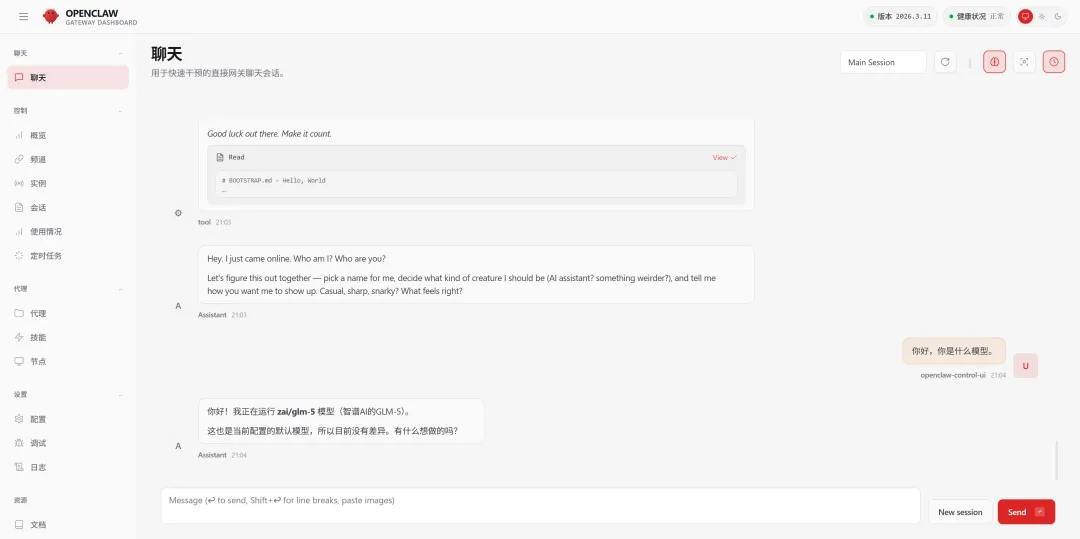Focus the Message input field
1080x539 pixels.
coord(540,505)
